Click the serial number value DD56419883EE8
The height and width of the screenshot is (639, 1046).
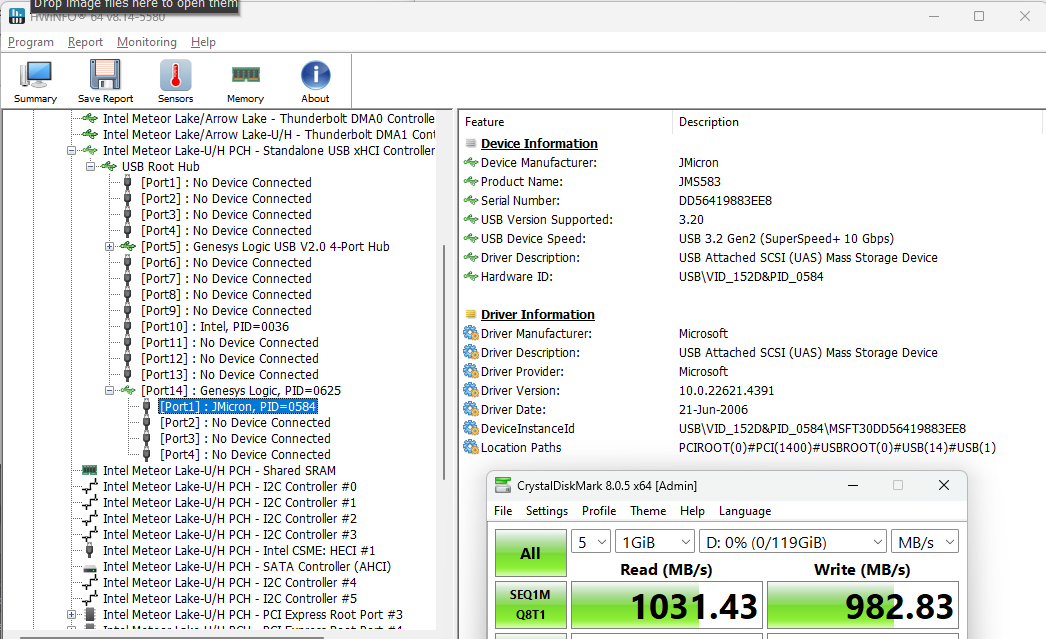click(725, 200)
